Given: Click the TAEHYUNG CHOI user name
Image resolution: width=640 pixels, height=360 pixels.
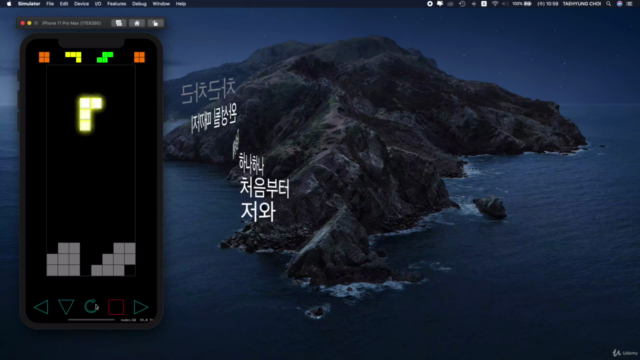Looking at the screenshot, I should coord(582,4).
